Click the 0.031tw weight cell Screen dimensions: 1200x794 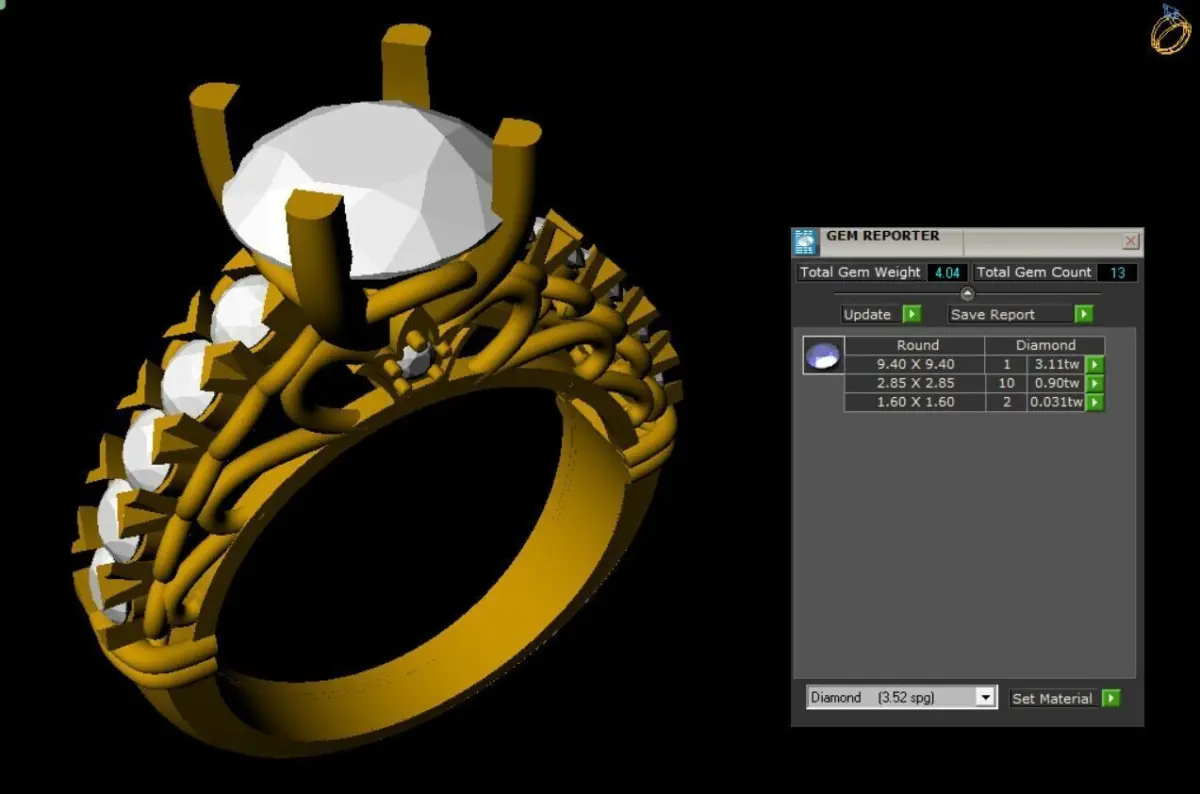(x=1058, y=402)
